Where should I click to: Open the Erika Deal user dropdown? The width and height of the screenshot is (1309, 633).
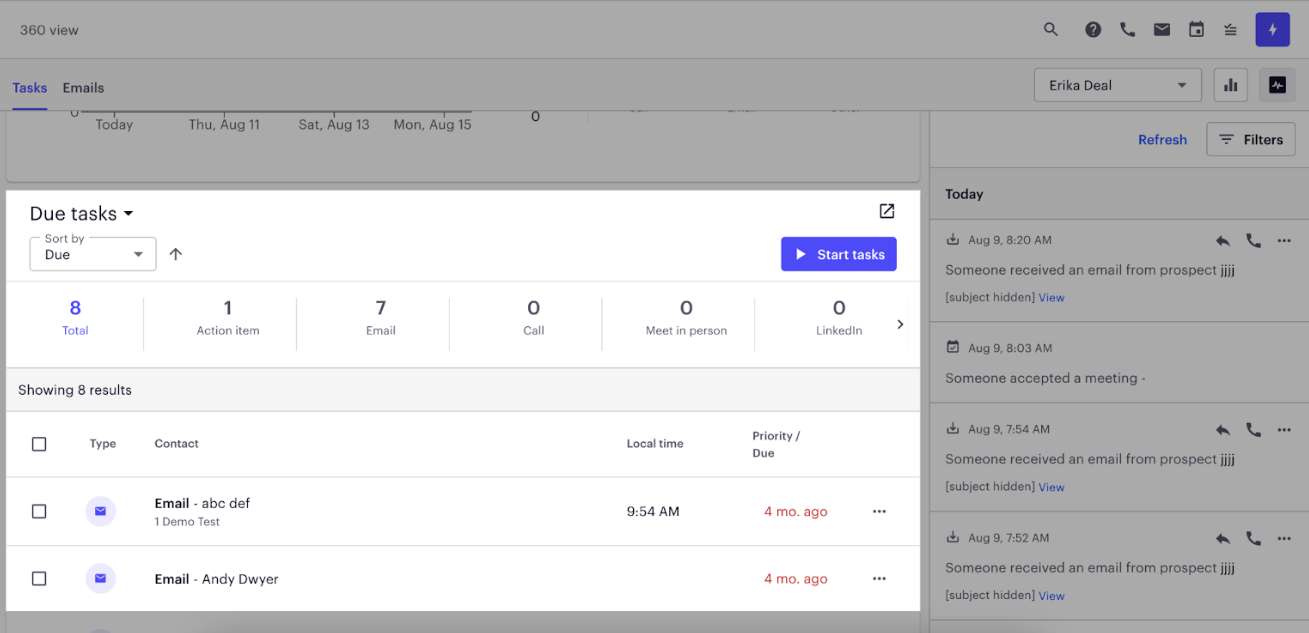1117,86
